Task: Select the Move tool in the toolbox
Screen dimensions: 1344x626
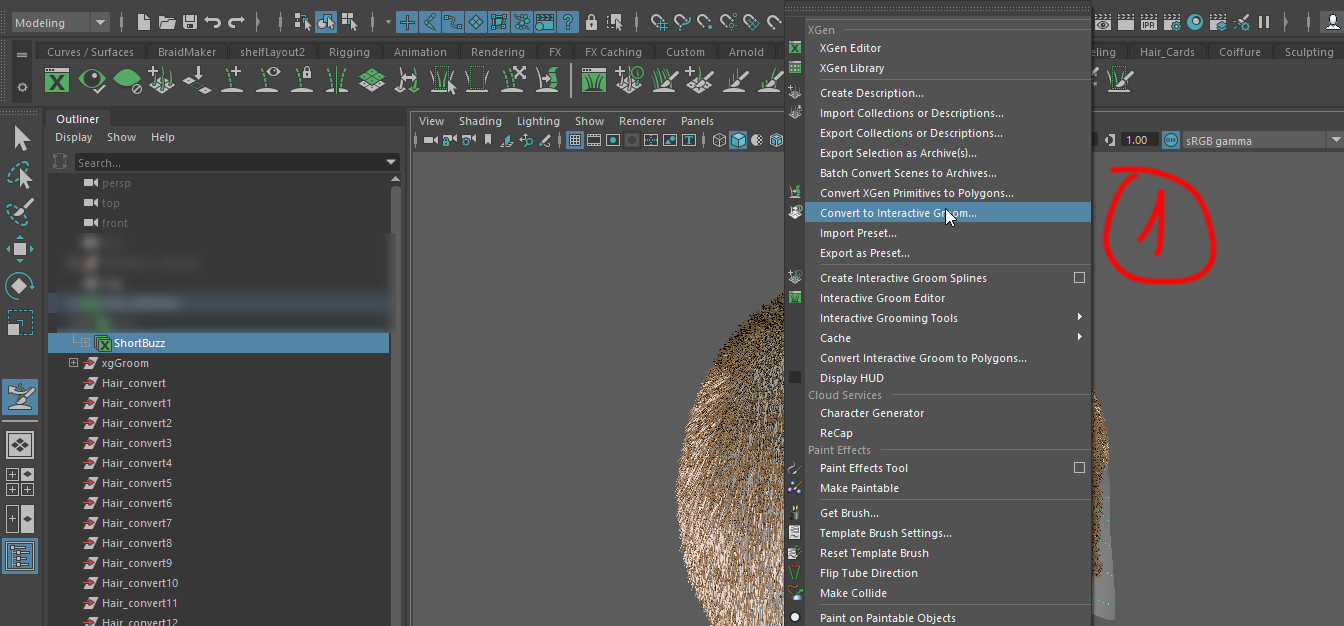Action: (22, 249)
